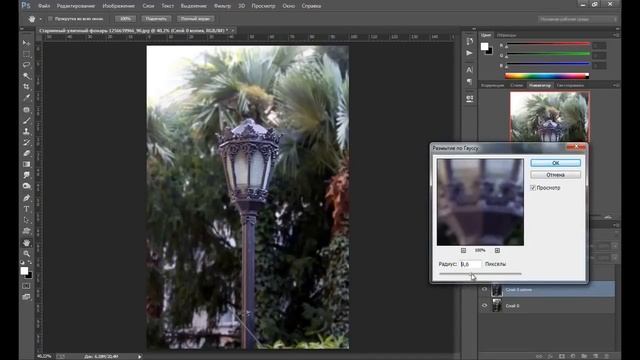The height and width of the screenshot is (360, 640).
Task: Open the Paragraph panel icon
Action: click(x=469, y=82)
